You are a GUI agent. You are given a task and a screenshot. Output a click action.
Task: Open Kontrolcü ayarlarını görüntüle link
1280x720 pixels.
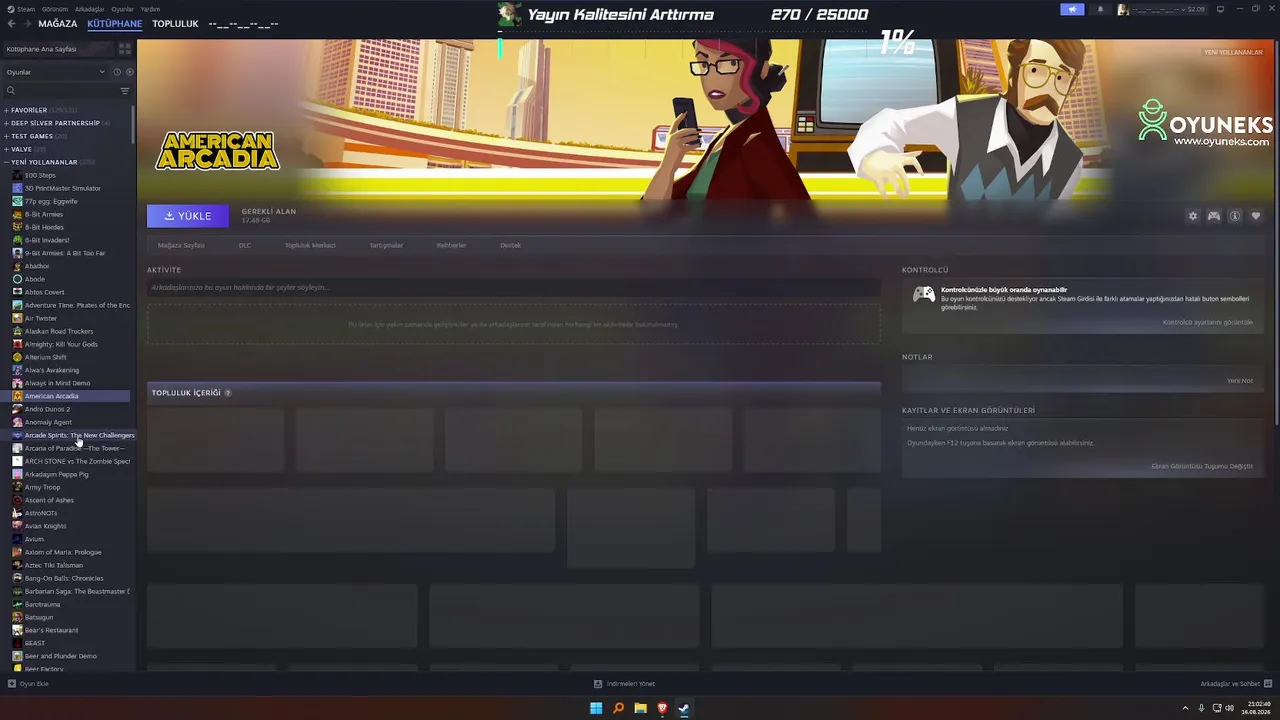tap(1207, 322)
